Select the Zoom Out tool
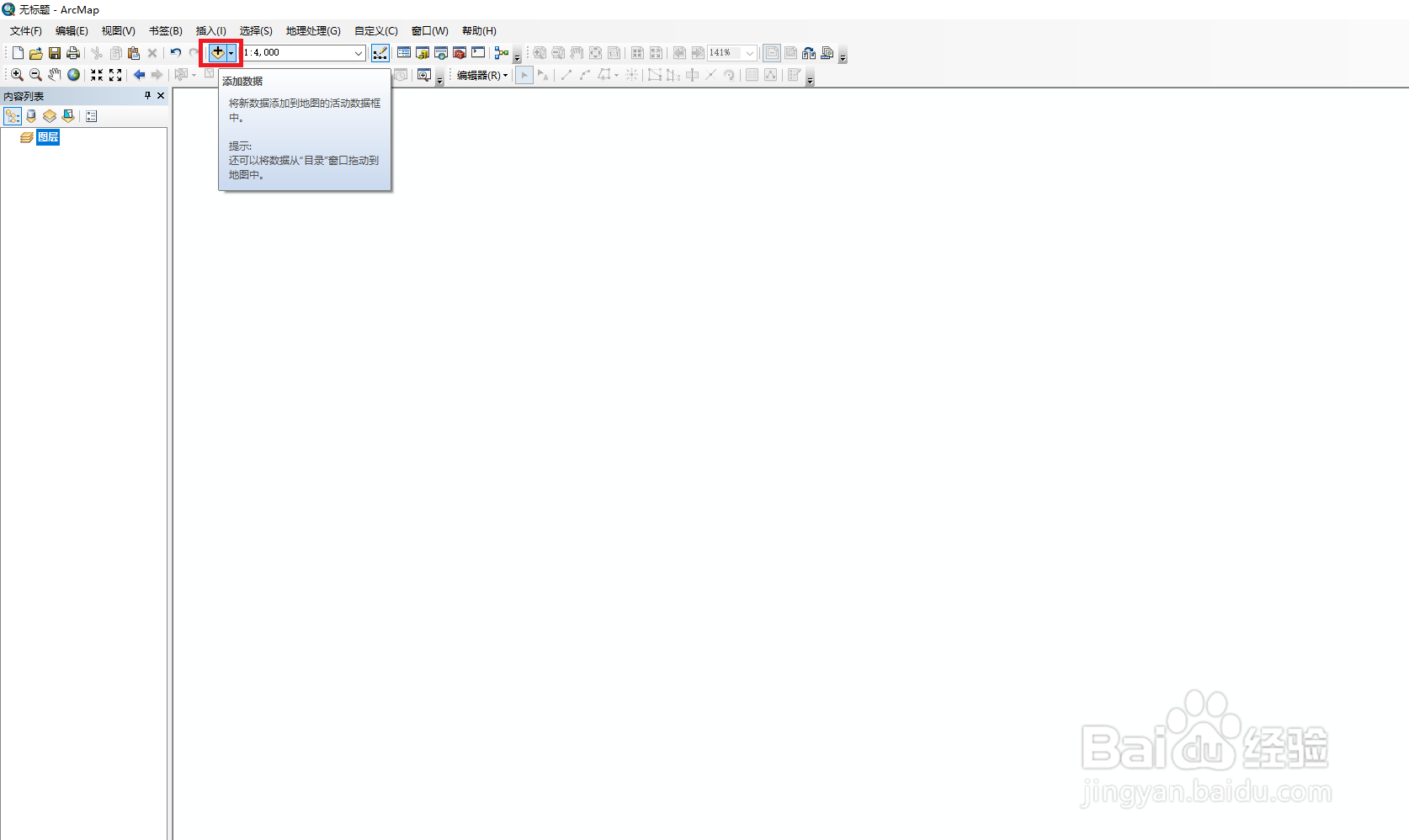Image resolution: width=1409 pixels, height=840 pixels. pyautogui.click(x=35, y=75)
